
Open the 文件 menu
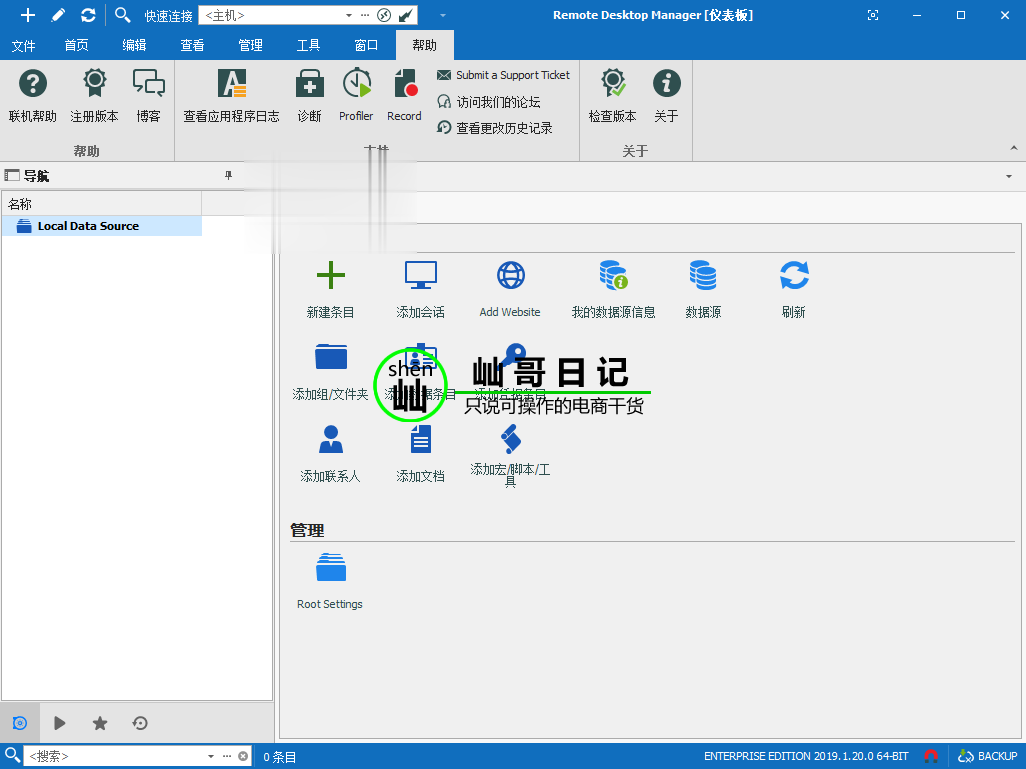click(x=24, y=45)
